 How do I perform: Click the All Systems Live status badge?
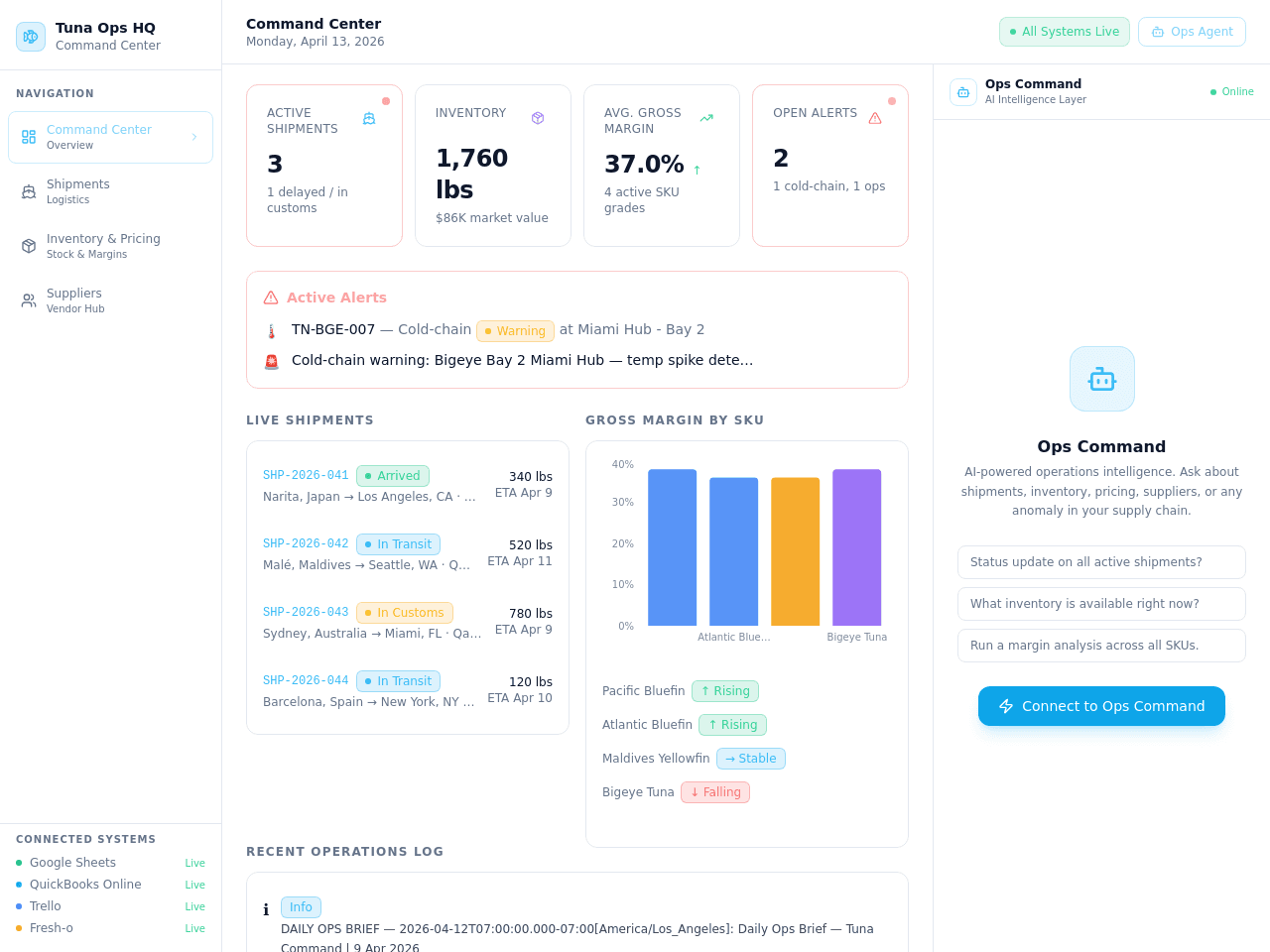coord(1065,32)
